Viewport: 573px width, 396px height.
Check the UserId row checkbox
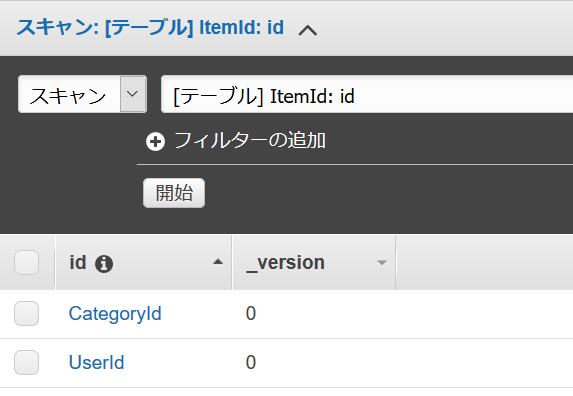[26, 362]
